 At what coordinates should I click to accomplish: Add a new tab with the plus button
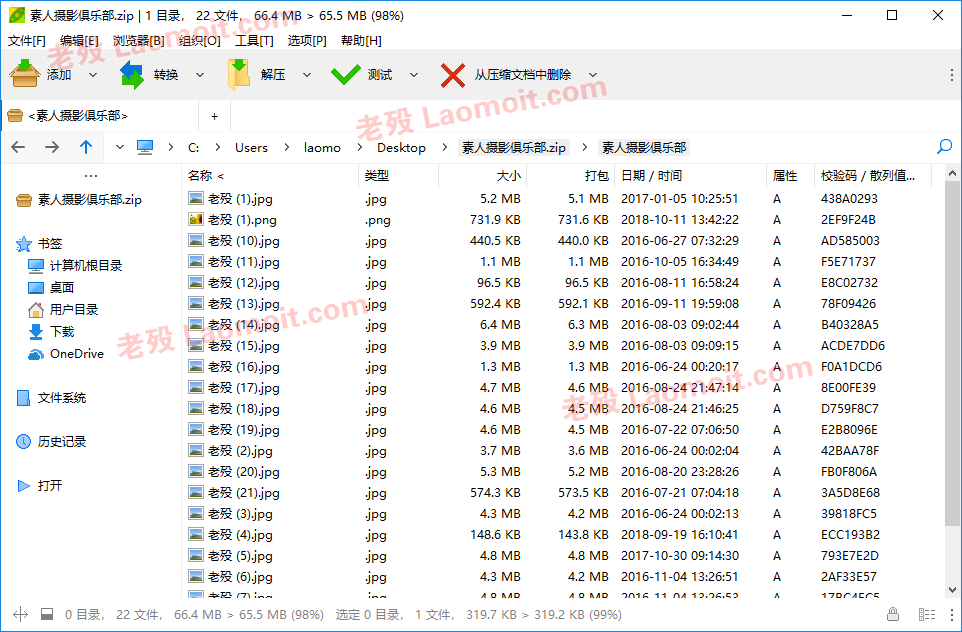(x=214, y=116)
